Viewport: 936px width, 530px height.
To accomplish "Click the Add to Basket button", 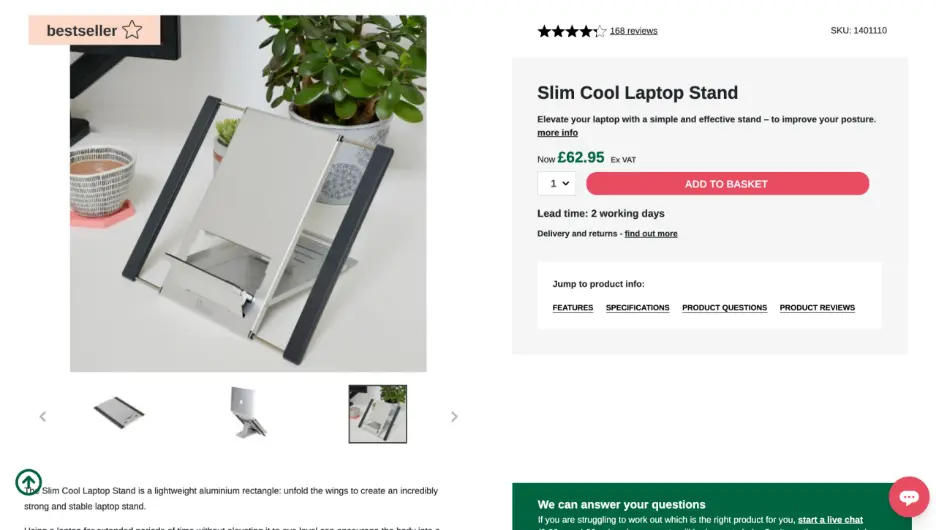I will (x=727, y=184).
